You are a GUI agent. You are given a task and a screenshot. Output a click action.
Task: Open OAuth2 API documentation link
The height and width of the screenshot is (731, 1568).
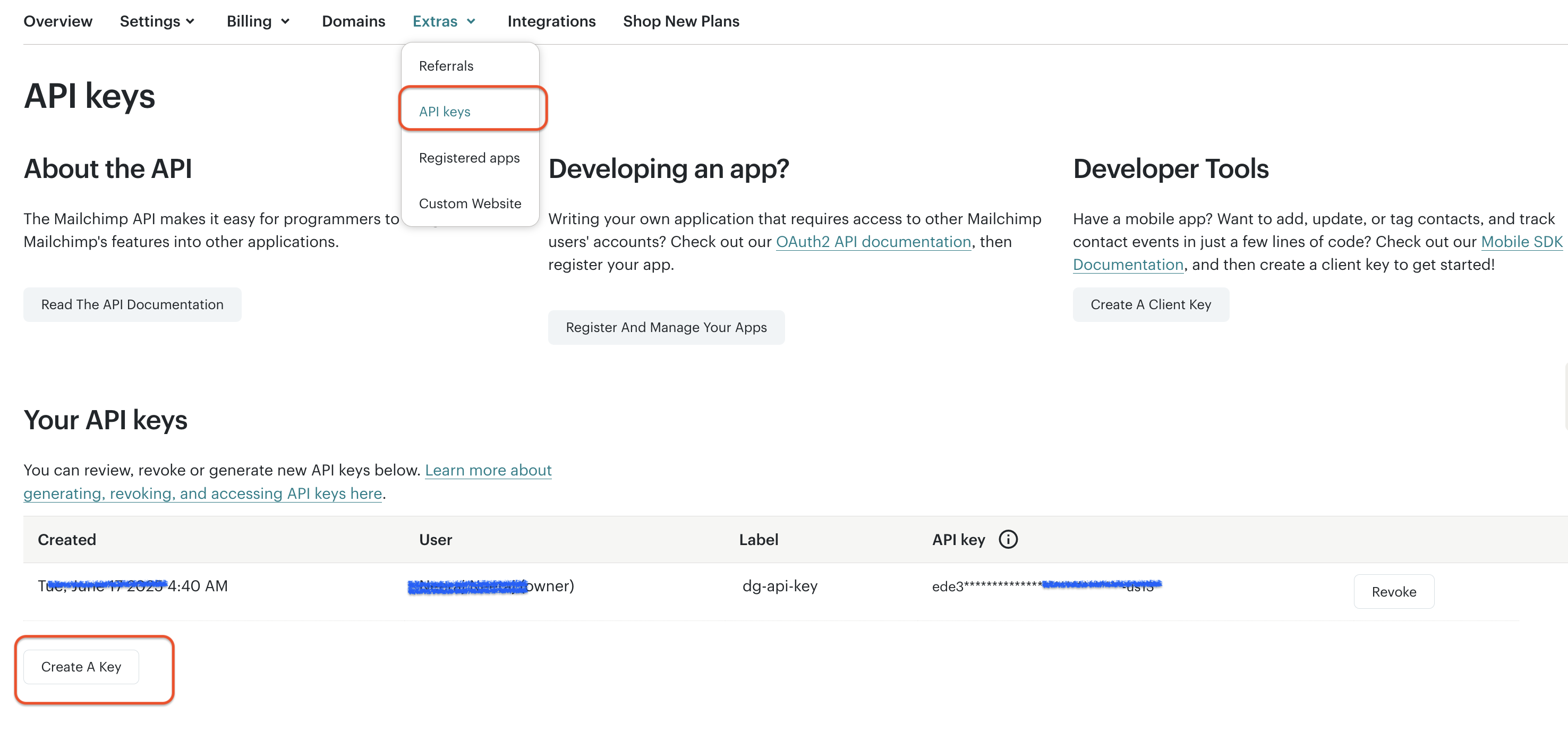pos(873,242)
